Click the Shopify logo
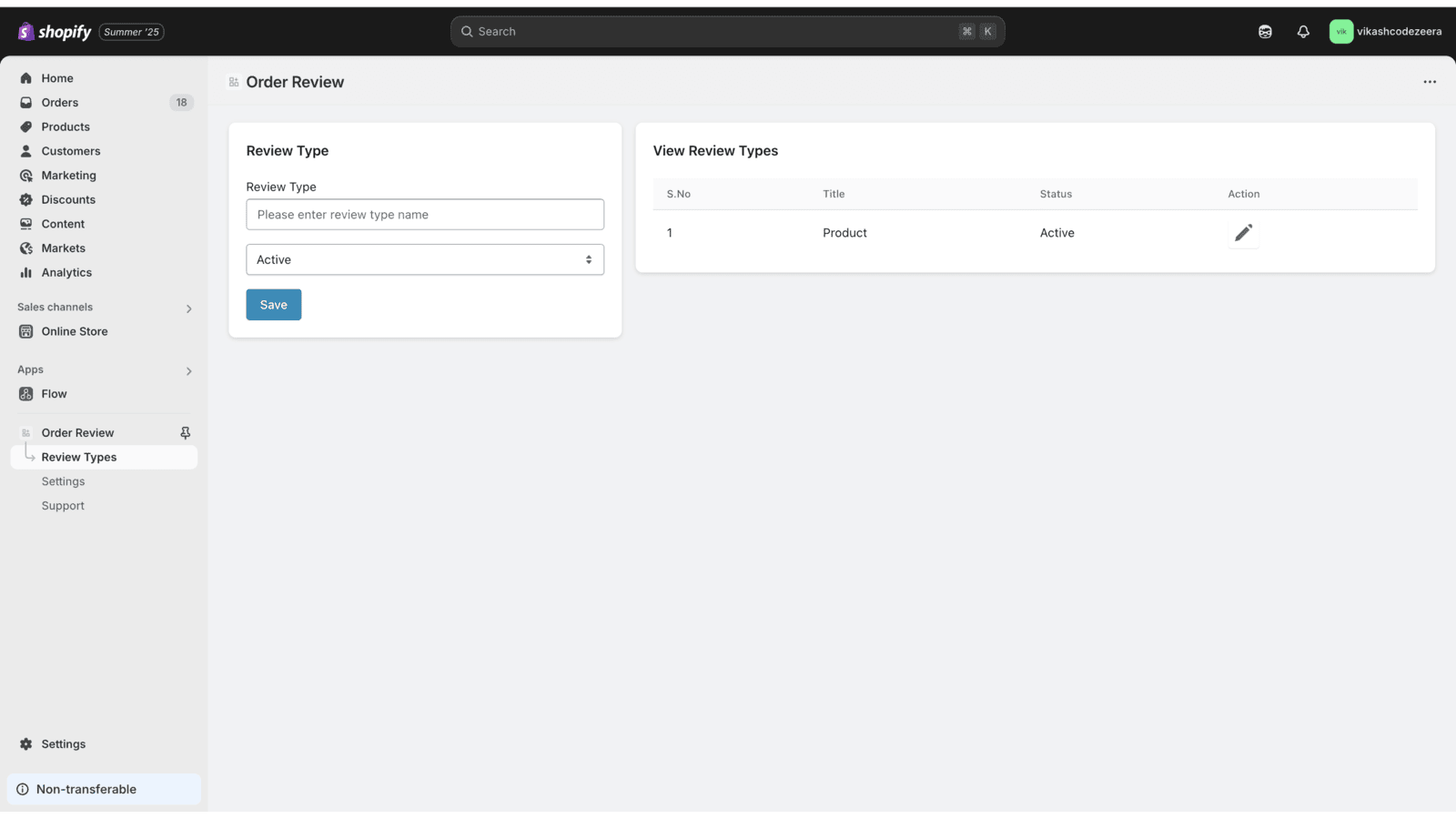1456x819 pixels. pyautogui.click(x=55, y=32)
